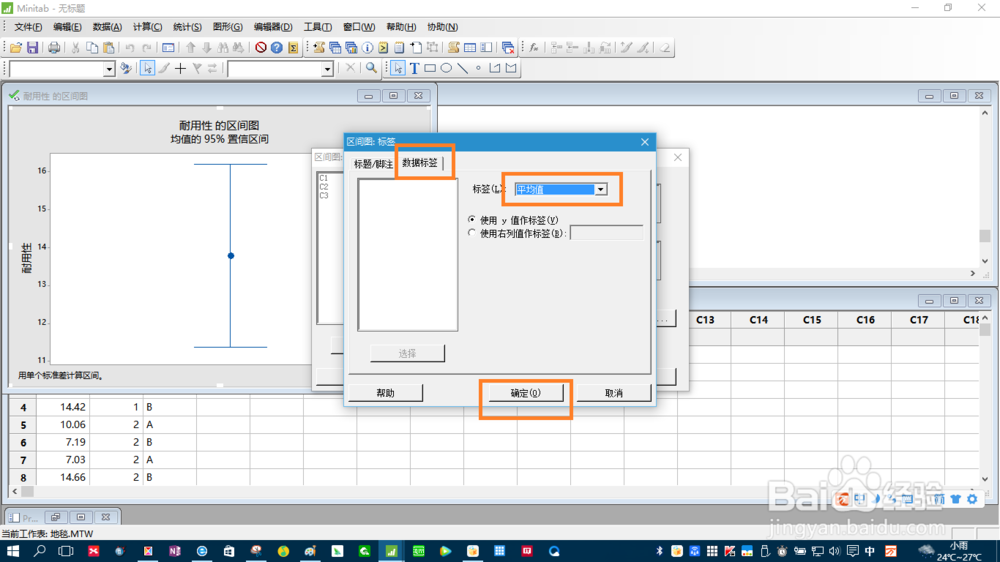1000x562 pixels.
Task: Click the Find binoculars toolbar icon
Action: (x=223, y=48)
